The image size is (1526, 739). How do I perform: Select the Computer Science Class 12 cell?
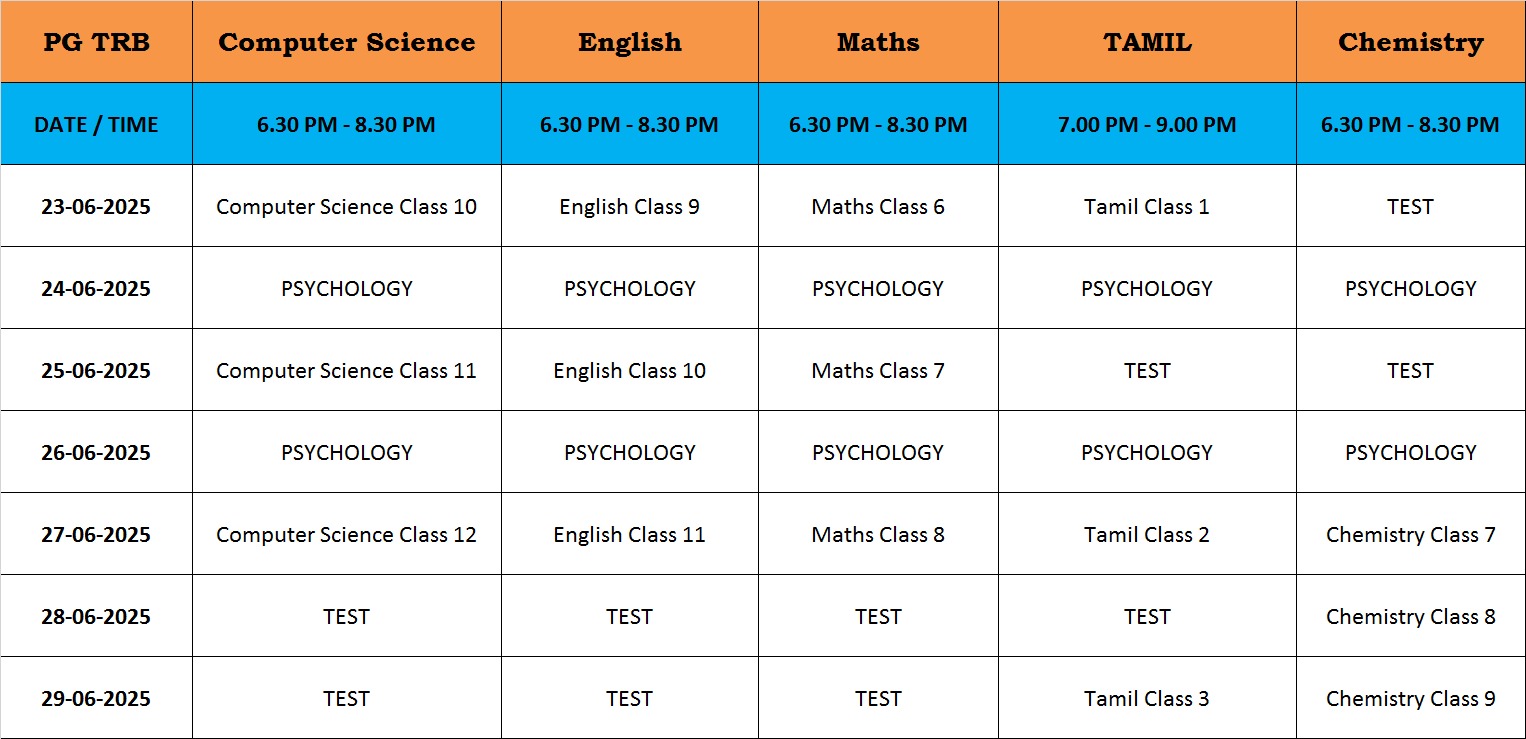pyautogui.click(x=347, y=534)
